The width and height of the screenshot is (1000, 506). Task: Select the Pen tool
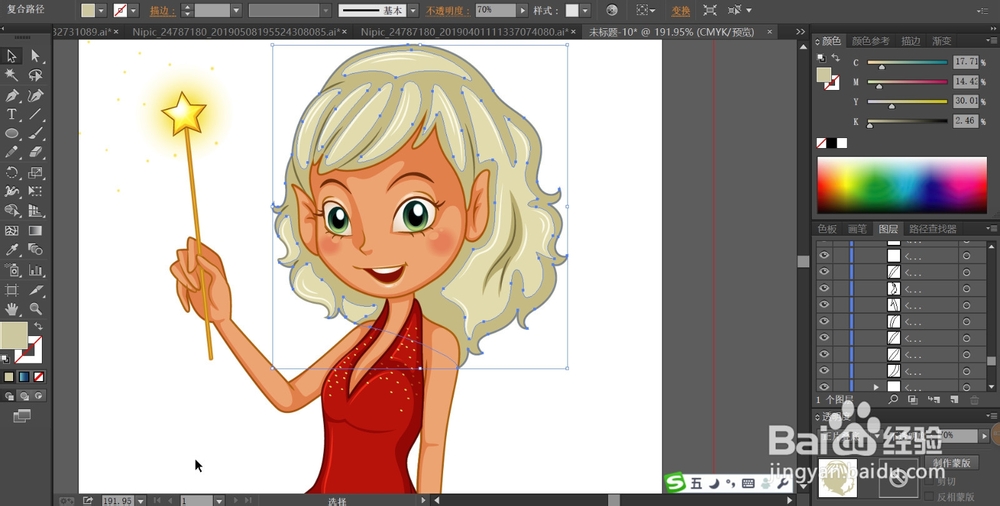point(11,95)
